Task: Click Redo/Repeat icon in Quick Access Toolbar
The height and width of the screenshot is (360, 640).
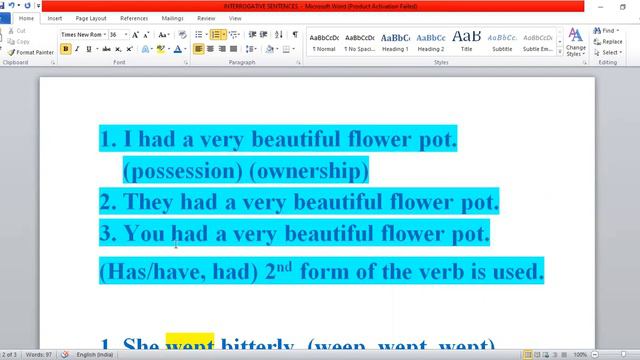Action: pos(27,6)
